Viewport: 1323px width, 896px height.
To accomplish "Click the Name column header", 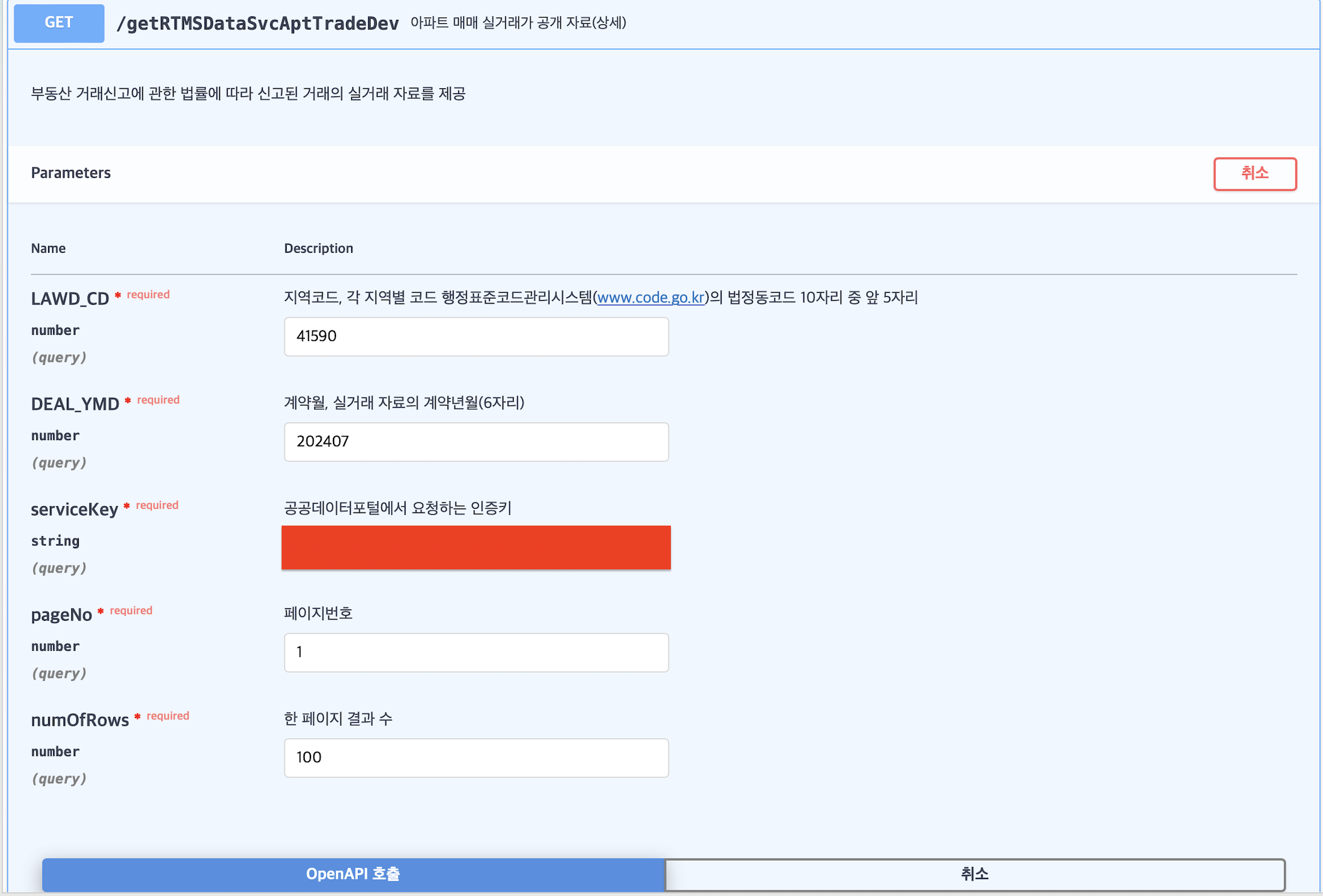I will click(48, 248).
